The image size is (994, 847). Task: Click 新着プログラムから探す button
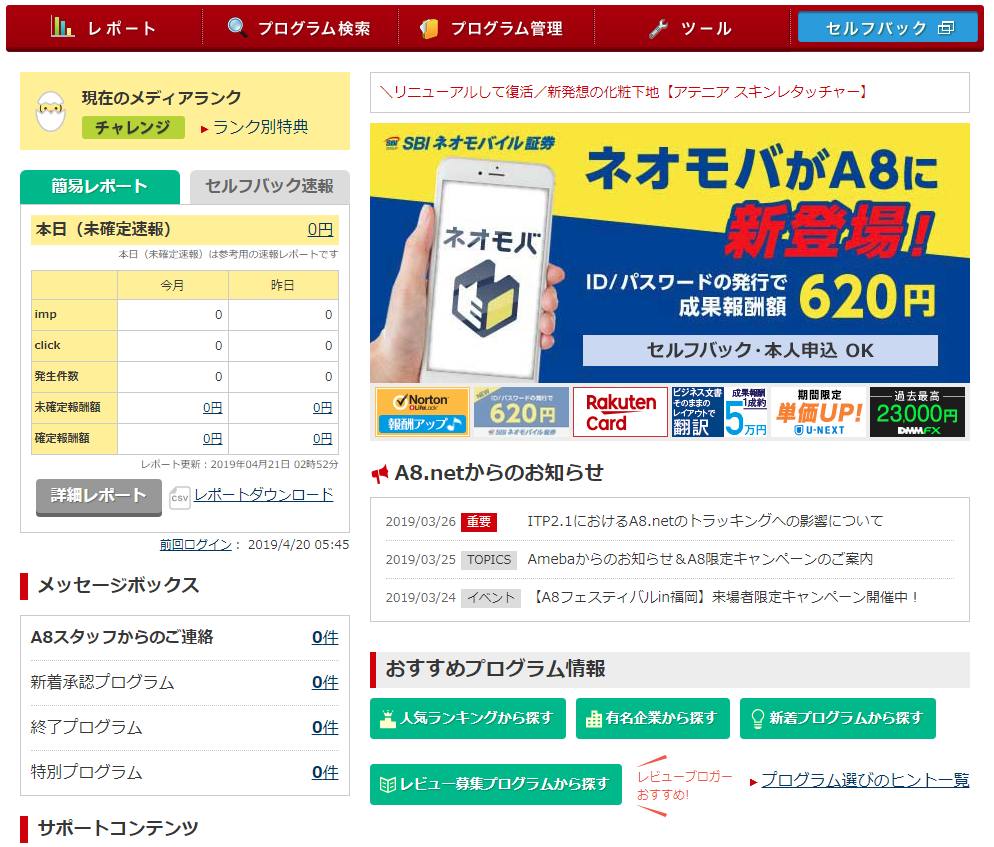point(837,718)
